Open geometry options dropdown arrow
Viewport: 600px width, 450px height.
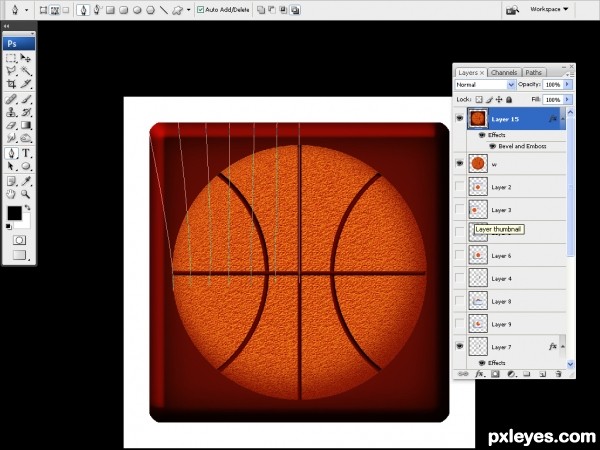188,10
